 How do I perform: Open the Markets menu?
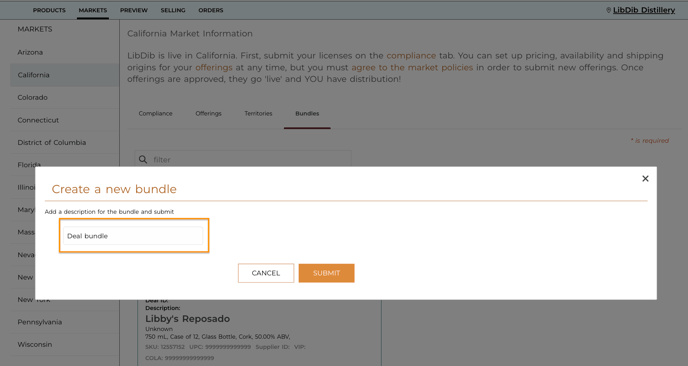(x=93, y=10)
